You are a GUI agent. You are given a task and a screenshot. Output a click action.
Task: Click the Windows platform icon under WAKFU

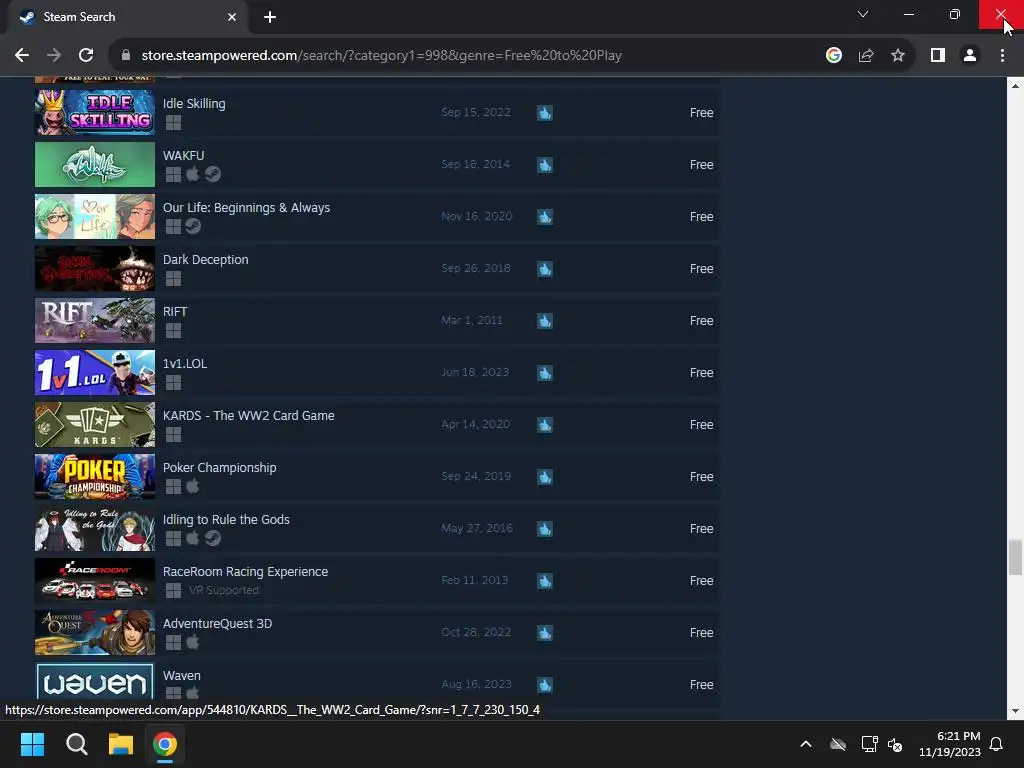pos(173,174)
